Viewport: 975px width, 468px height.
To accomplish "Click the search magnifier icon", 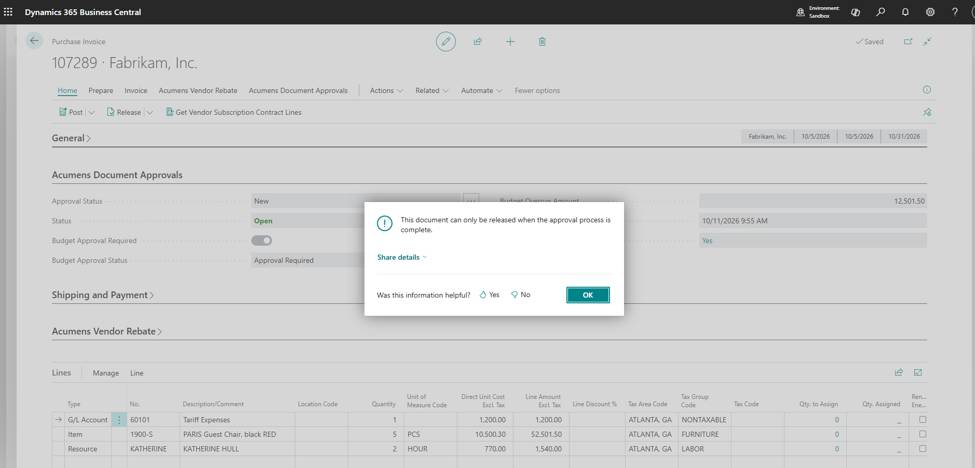I will pyautogui.click(x=880, y=12).
